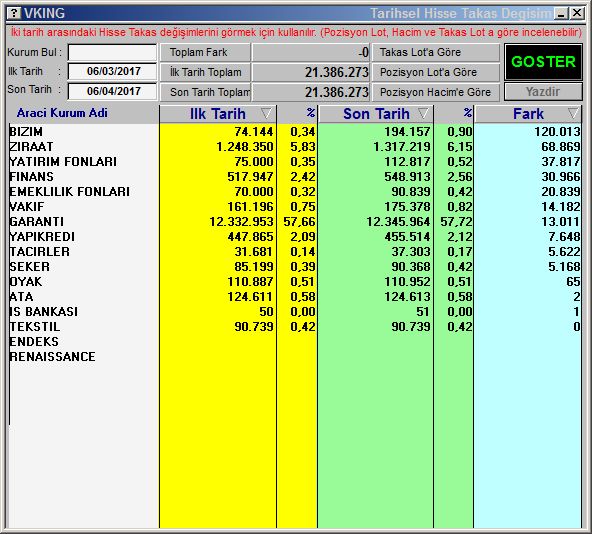592x534 pixels.
Task: Click the Son Tarih sort triangle
Action: [423, 113]
